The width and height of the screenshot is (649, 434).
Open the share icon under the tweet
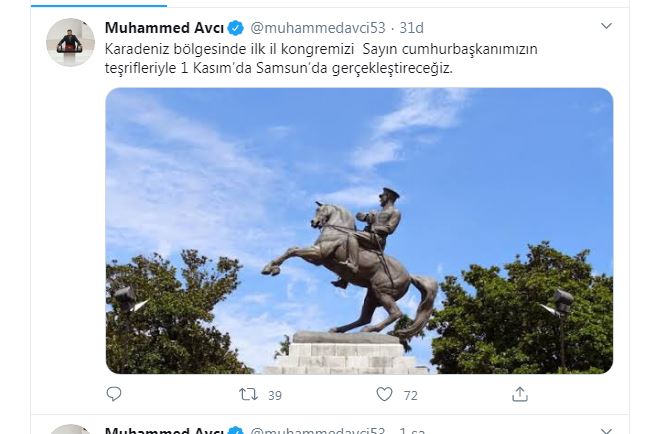[520, 394]
